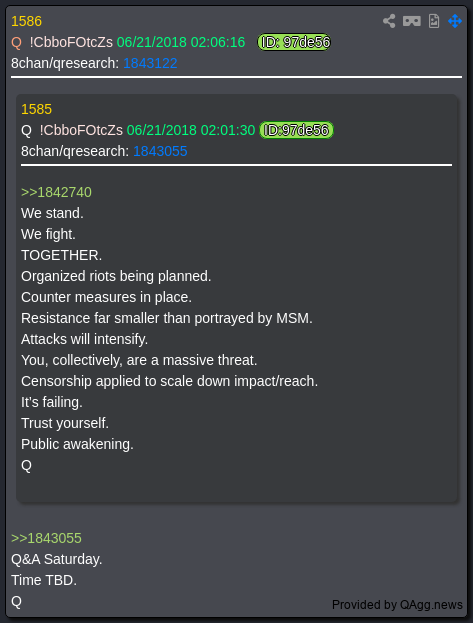Click timestamp 06/21/2018 02:06:16
Screen dimensions: 473x623
tap(181, 42)
